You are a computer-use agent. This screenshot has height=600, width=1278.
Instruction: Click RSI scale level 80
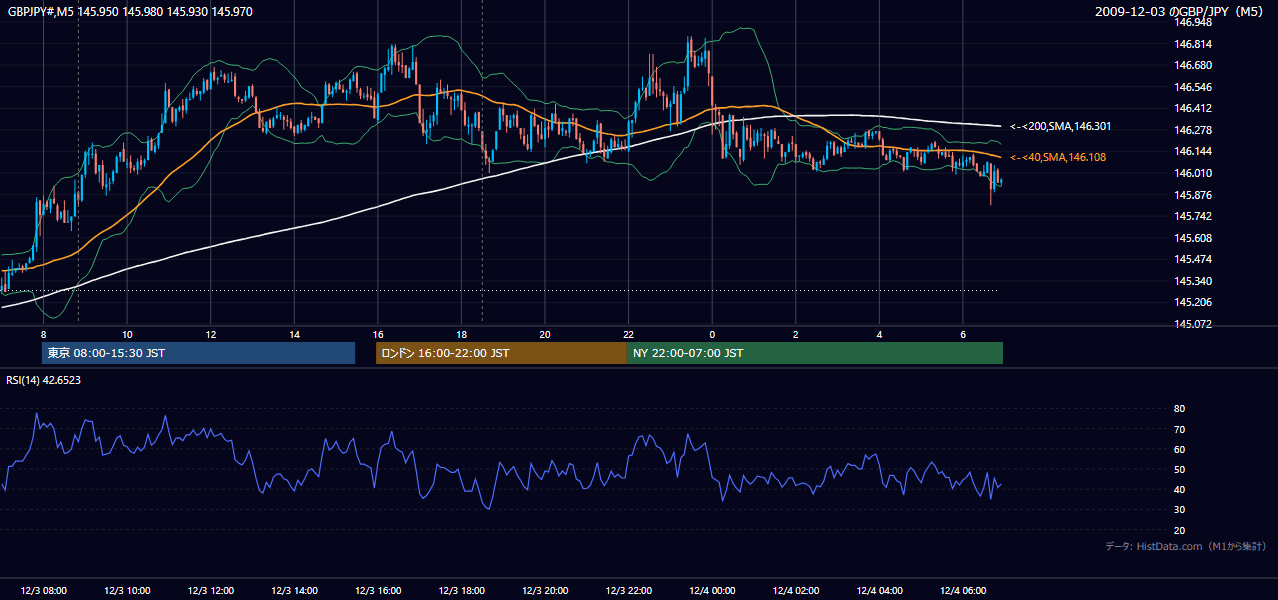click(1179, 409)
